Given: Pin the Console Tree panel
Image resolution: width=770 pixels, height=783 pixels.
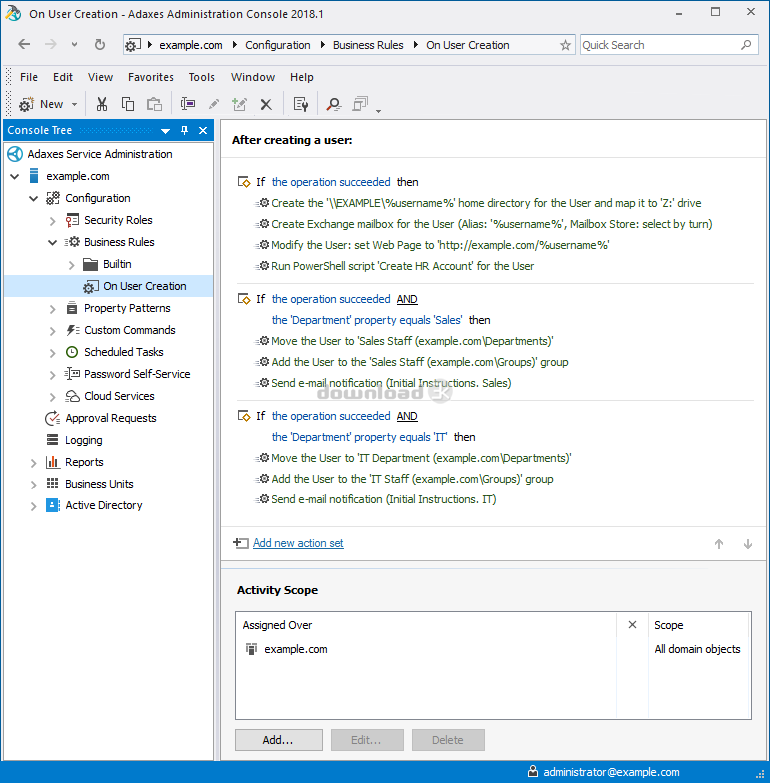Looking at the screenshot, I should [184, 130].
